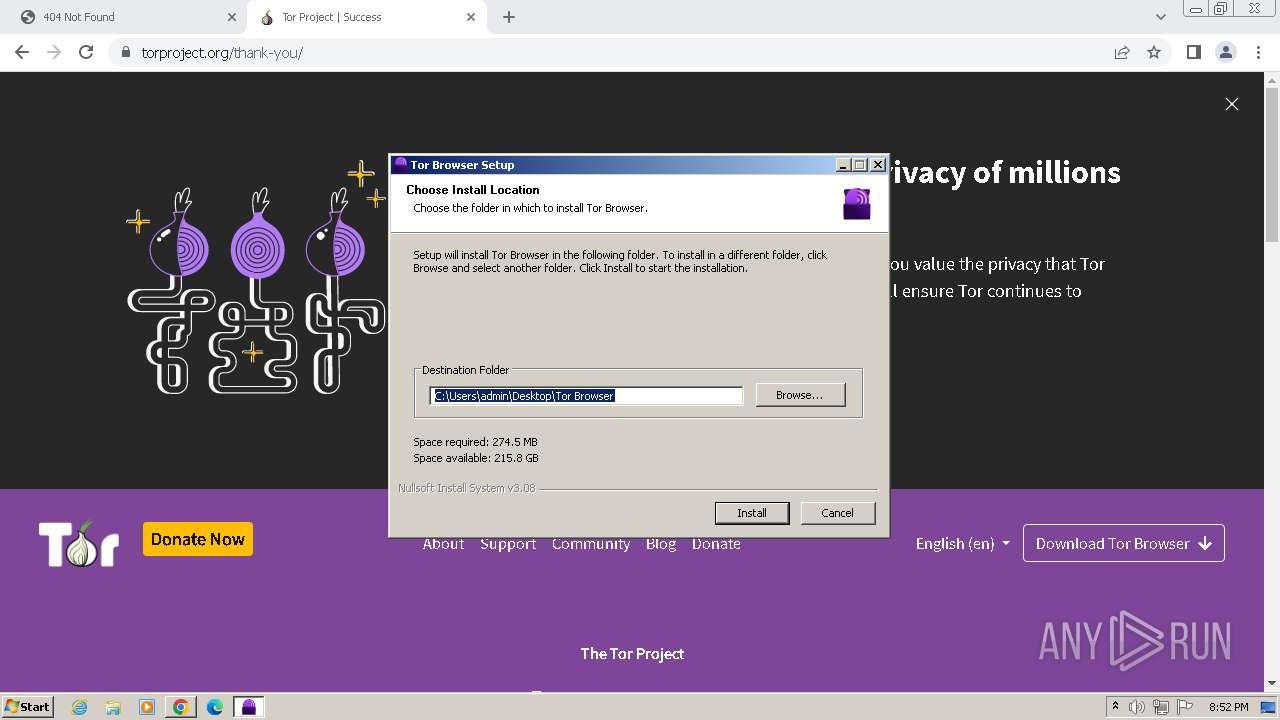Dismiss the donation banner with X
The height and width of the screenshot is (720, 1280).
(1232, 104)
